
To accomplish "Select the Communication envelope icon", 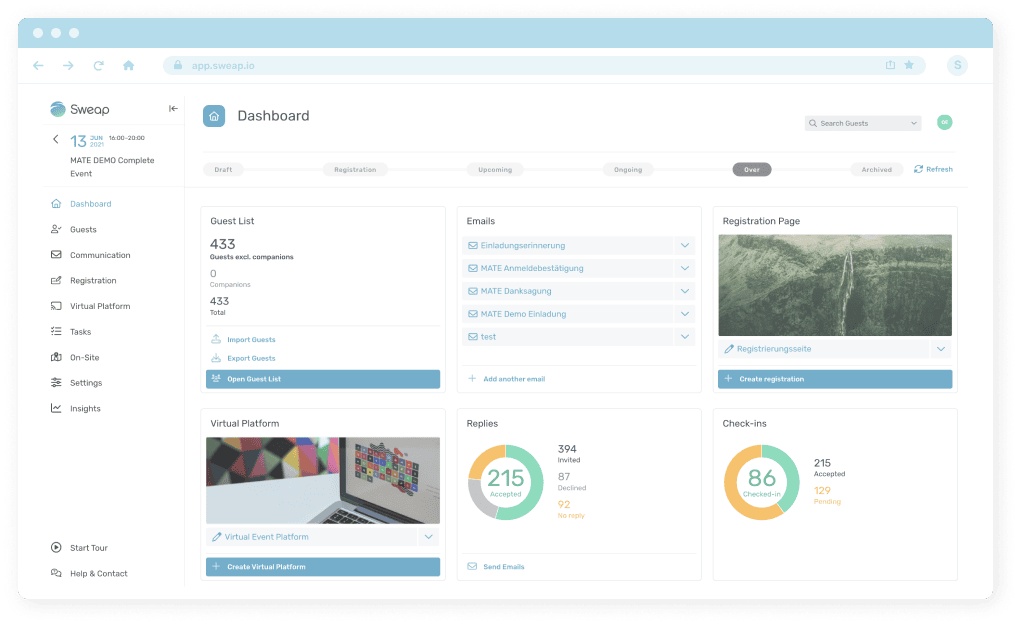I will pyautogui.click(x=55, y=254).
